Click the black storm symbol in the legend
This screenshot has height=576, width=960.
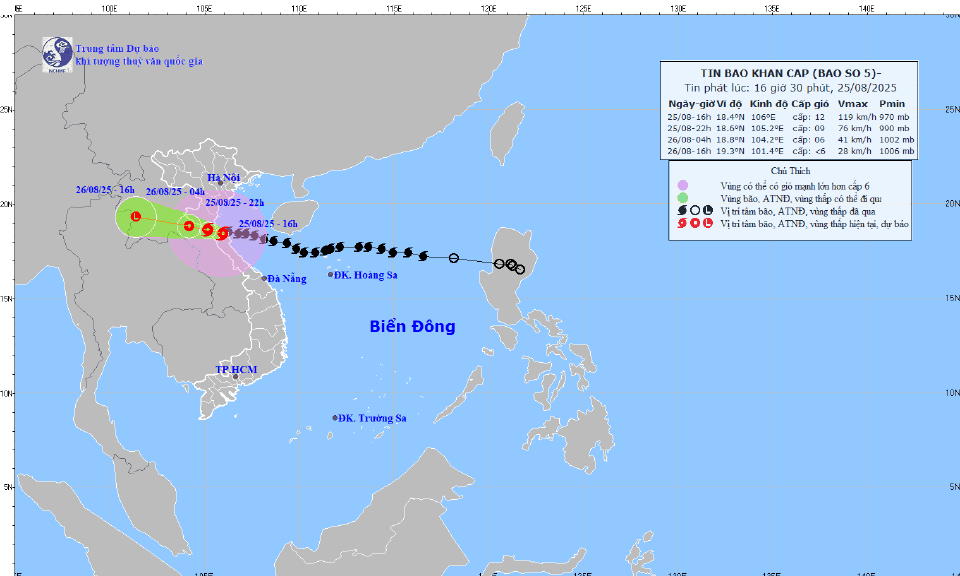click(683, 211)
